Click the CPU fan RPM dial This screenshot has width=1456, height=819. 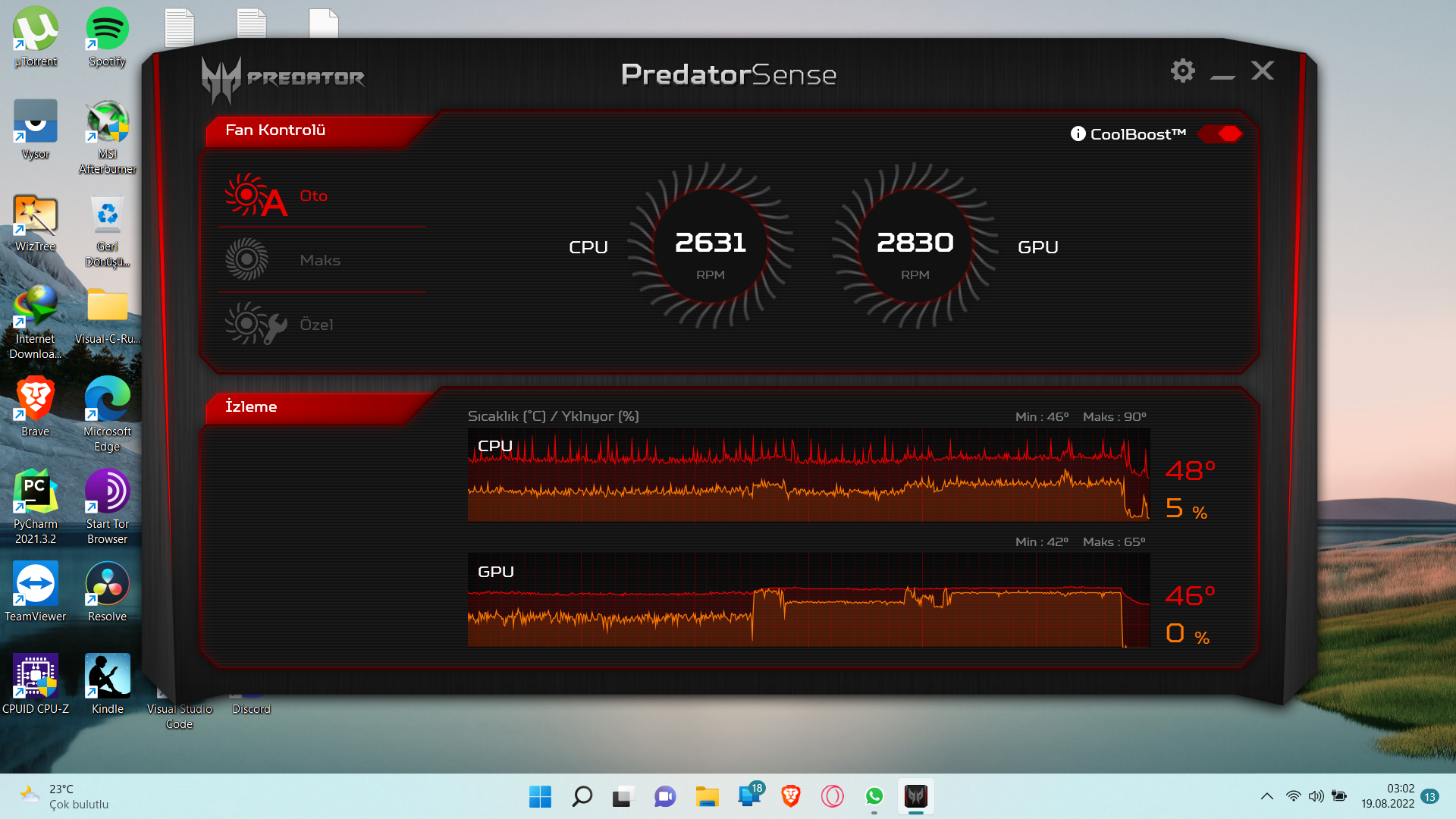pos(711,246)
